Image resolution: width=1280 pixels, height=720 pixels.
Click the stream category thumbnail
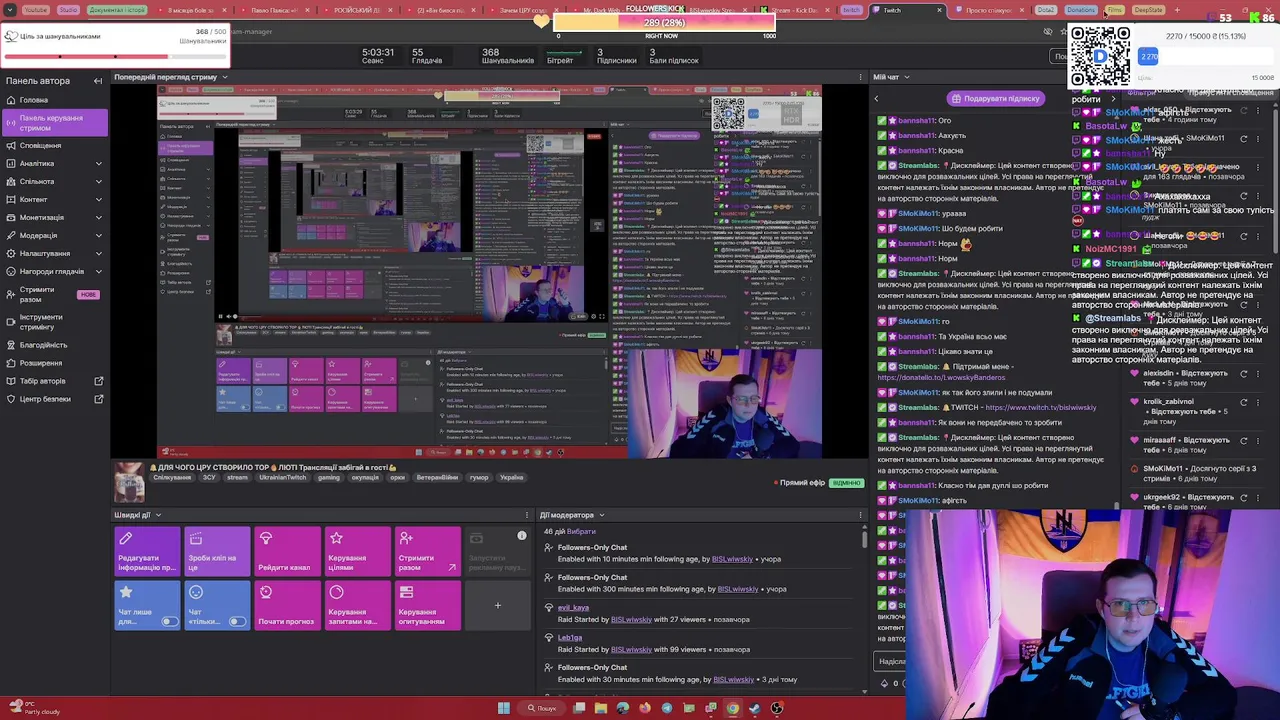(x=129, y=482)
